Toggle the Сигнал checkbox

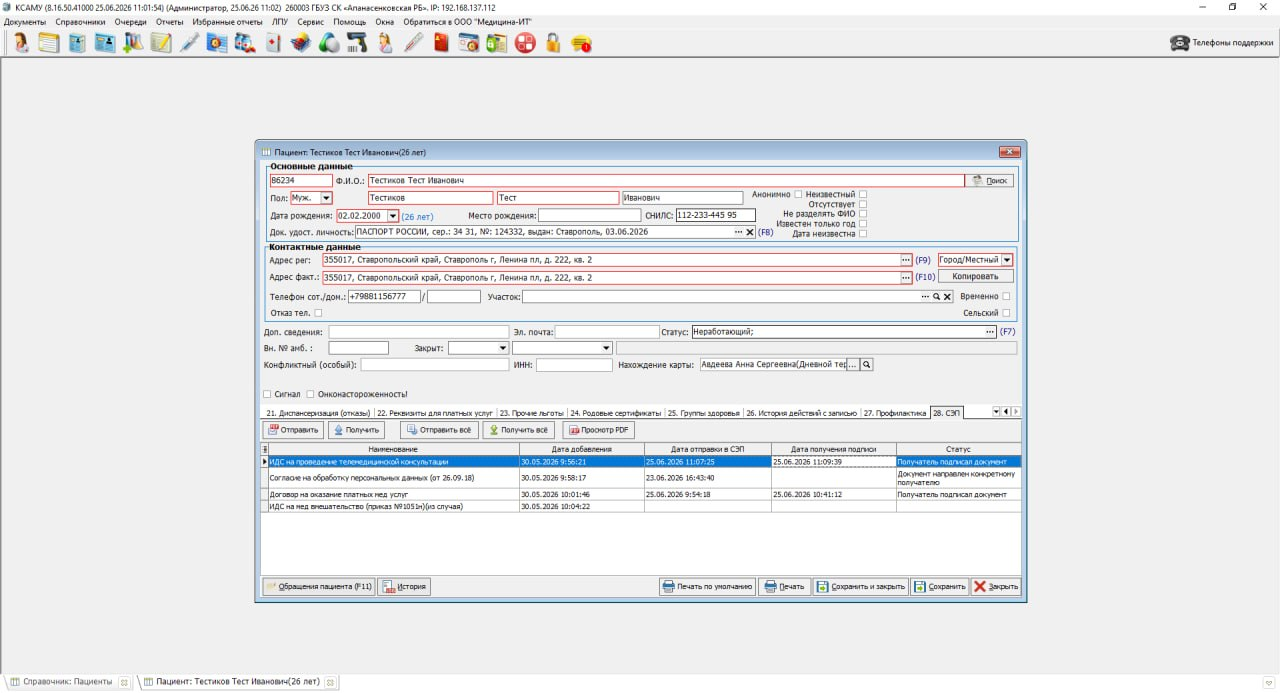tap(266, 394)
